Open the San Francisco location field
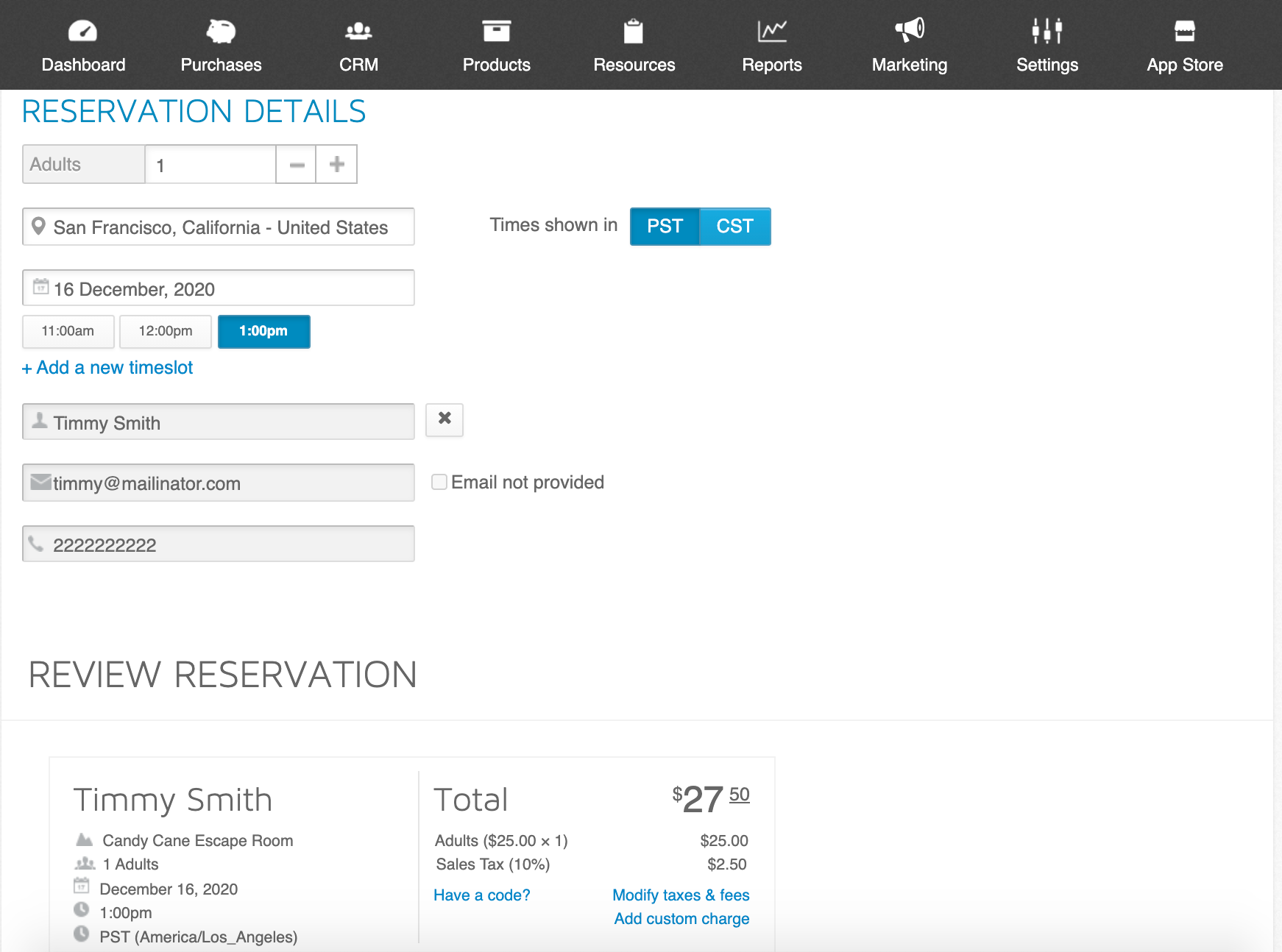Screen dimensions: 1282x952 click(x=219, y=227)
